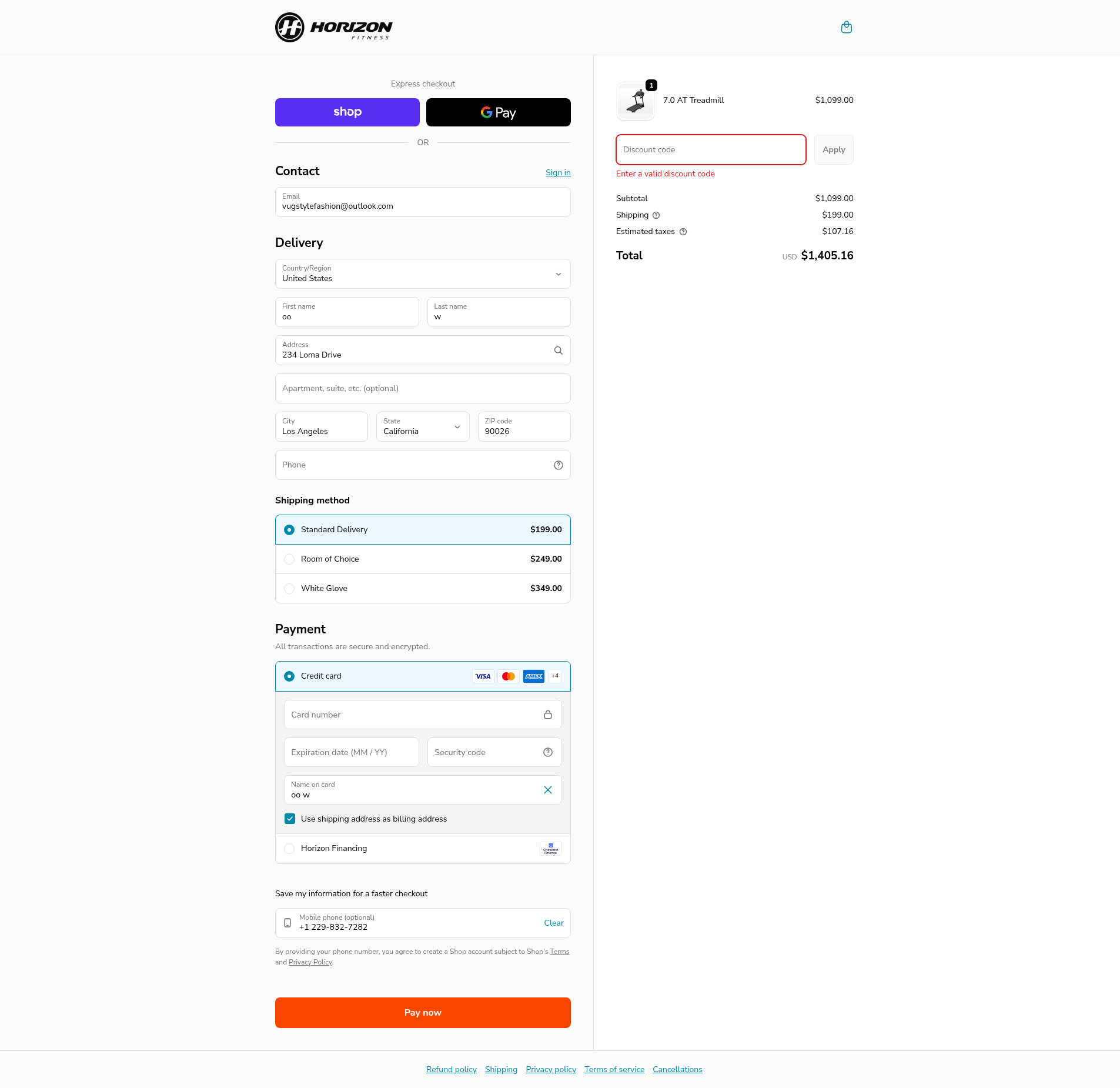
Task: Click the Shipping info question icon
Action: point(656,215)
